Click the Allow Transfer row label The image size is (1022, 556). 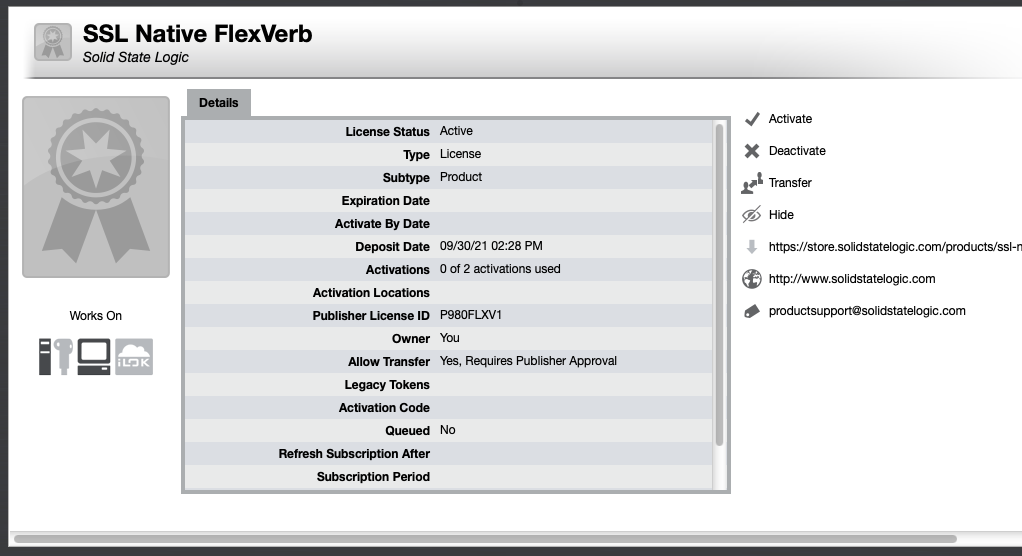click(388, 362)
